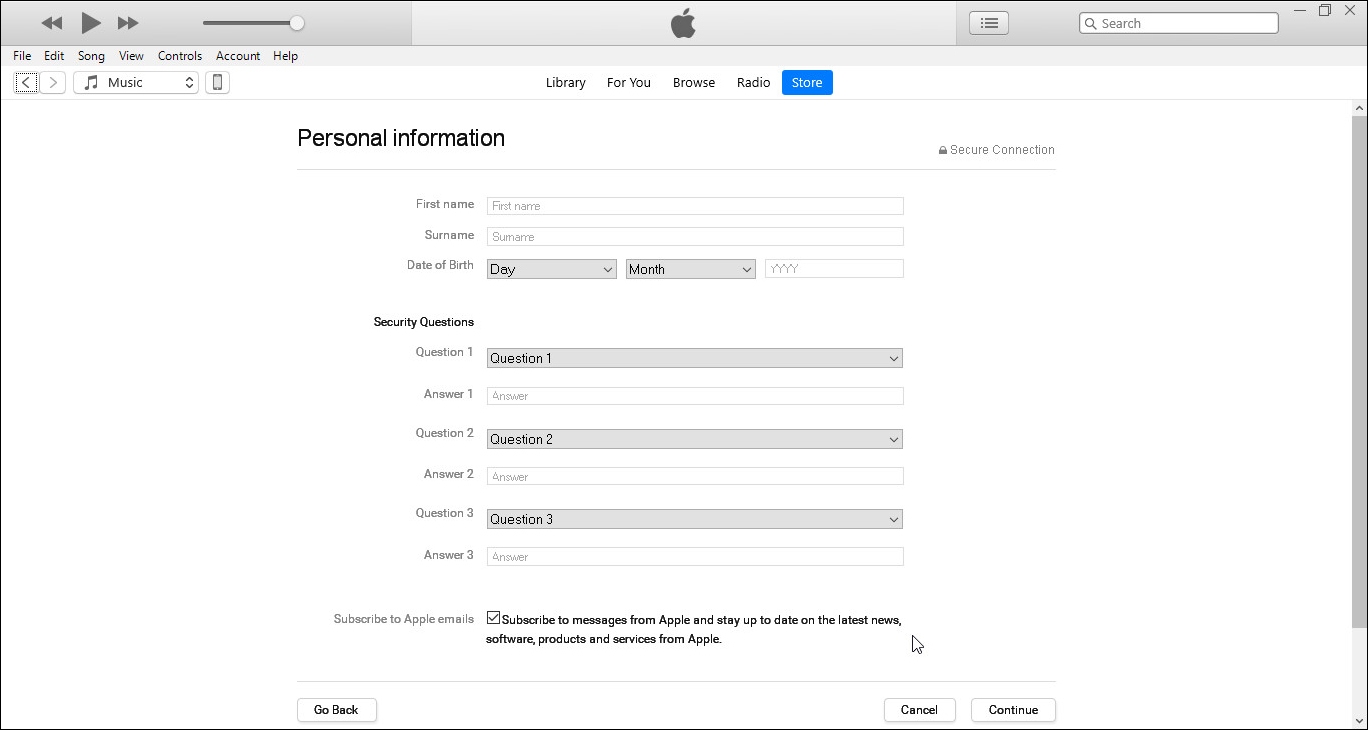Expand the Month dropdown
The height and width of the screenshot is (730, 1368).
(690, 269)
